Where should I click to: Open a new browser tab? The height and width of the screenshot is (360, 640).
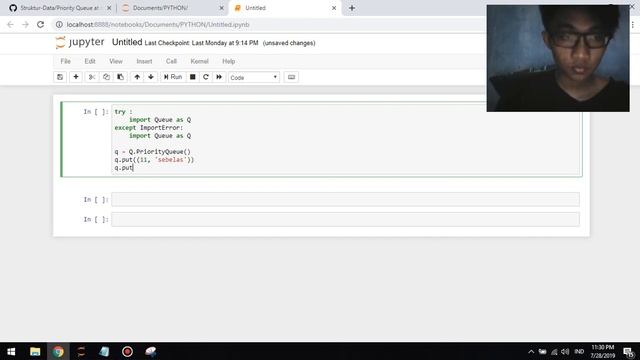pos(352,8)
